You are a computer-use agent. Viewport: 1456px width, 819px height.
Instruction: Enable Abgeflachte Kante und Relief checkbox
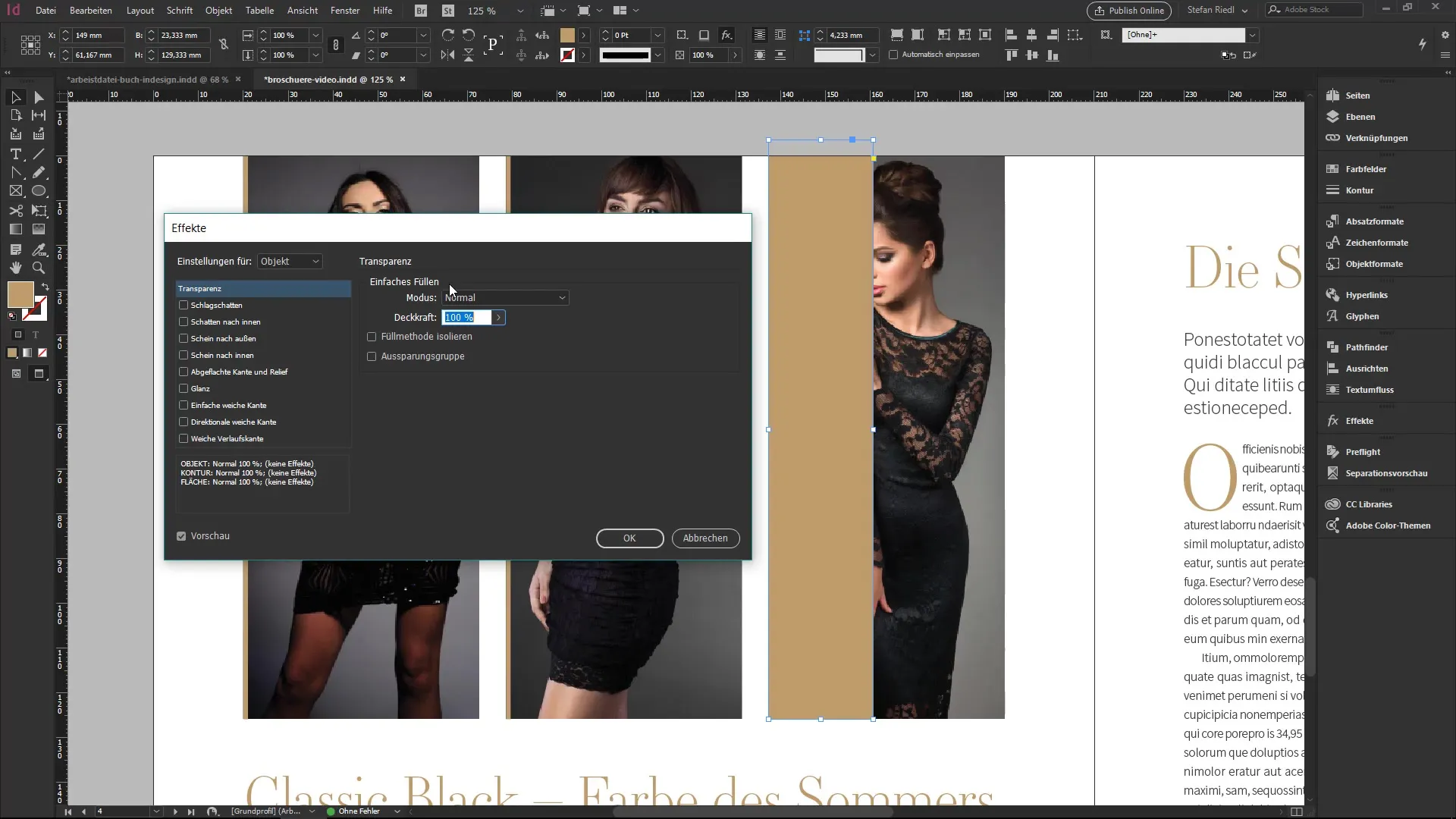click(184, 372)
